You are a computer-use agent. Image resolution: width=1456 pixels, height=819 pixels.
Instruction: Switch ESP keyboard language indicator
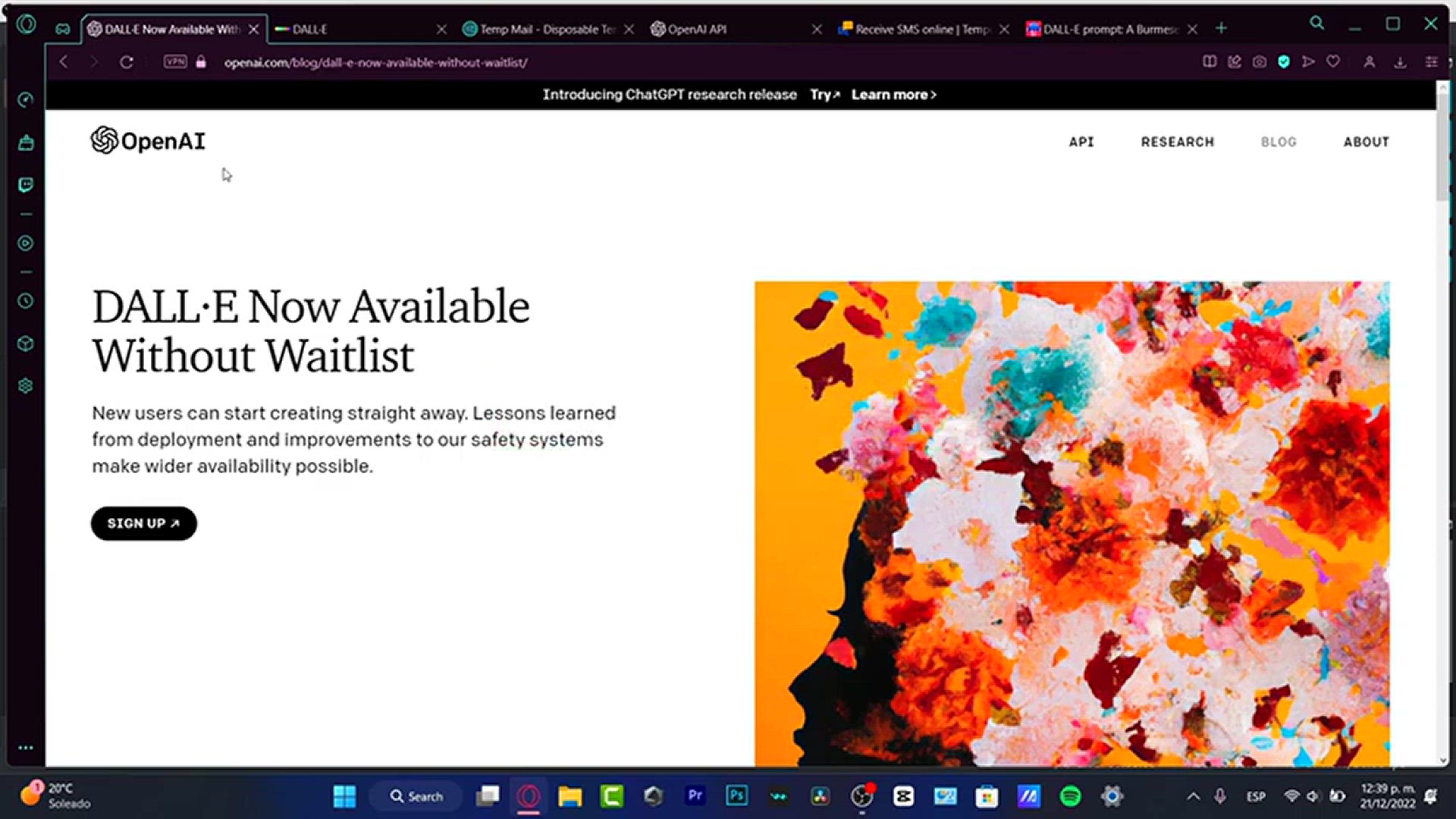(x=1256, y=796)
